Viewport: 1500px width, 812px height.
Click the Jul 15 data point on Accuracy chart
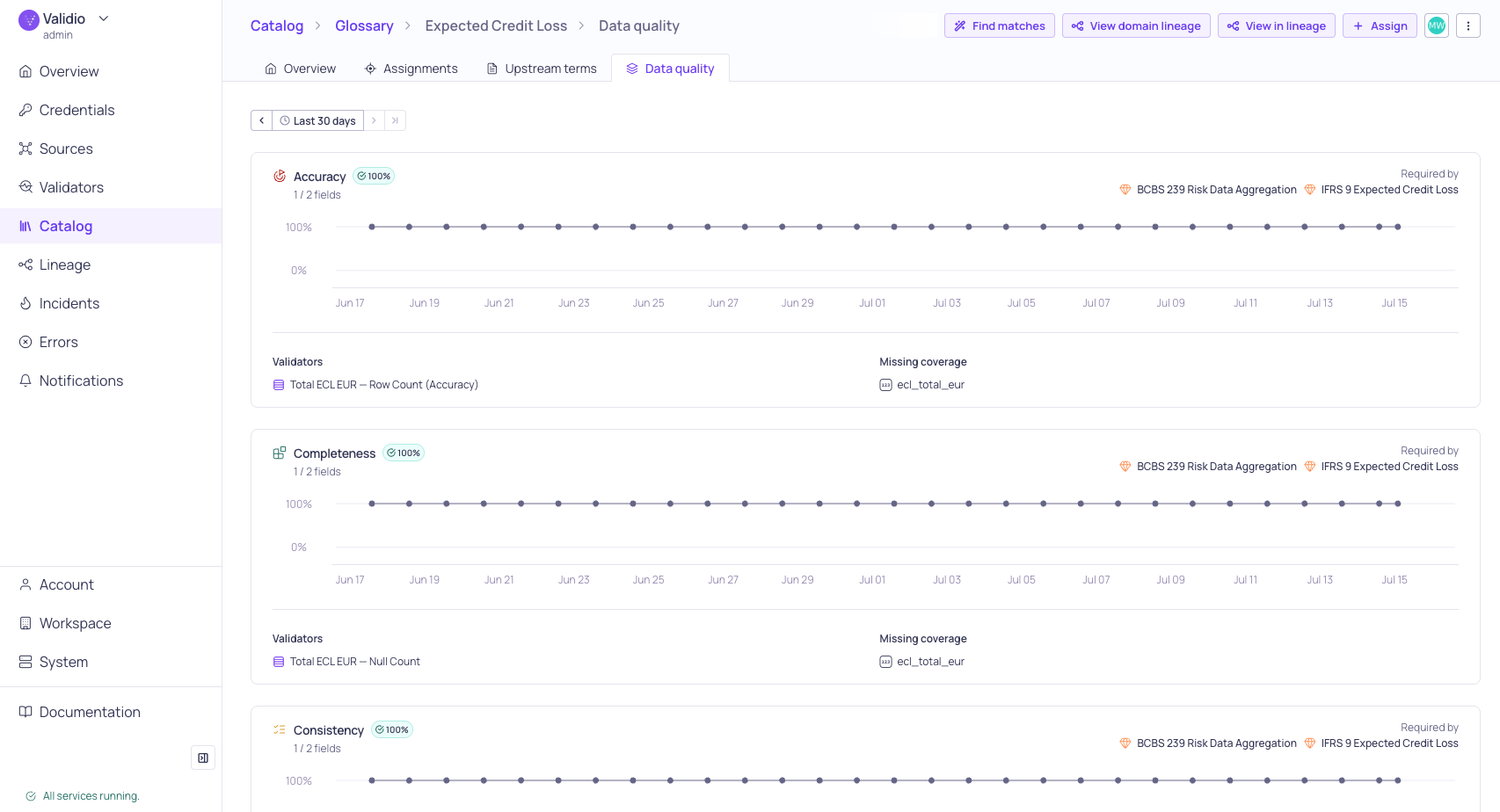pyautogui.click(x=1398, y=227)
